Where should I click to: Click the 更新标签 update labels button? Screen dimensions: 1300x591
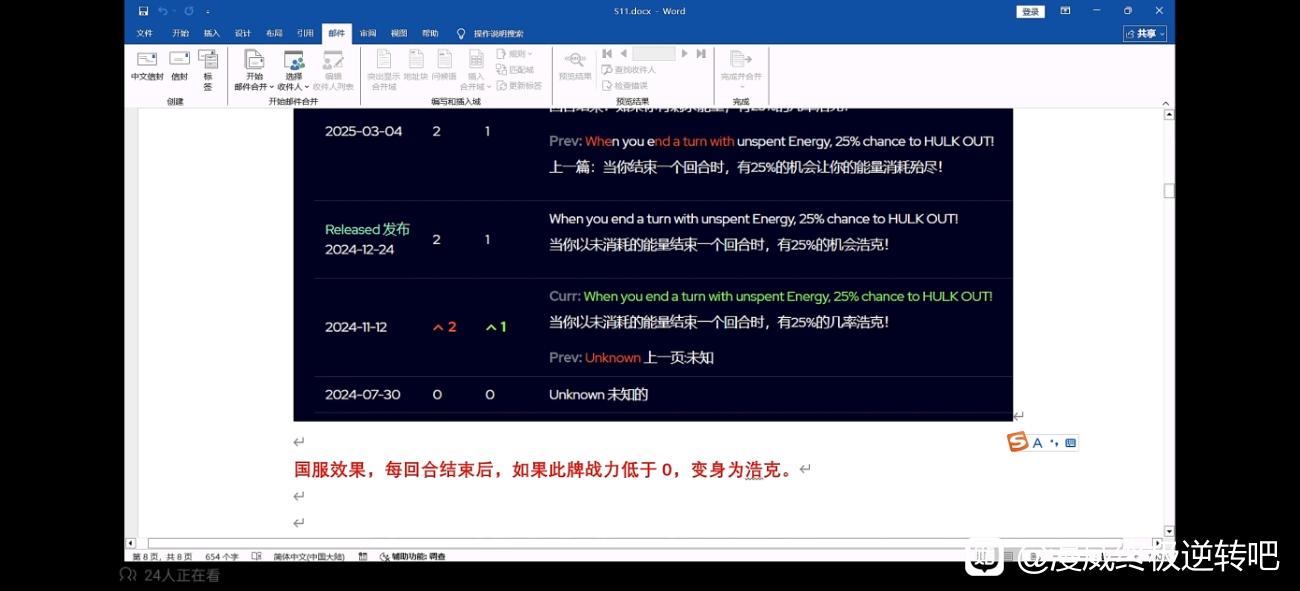coord(519,86)
